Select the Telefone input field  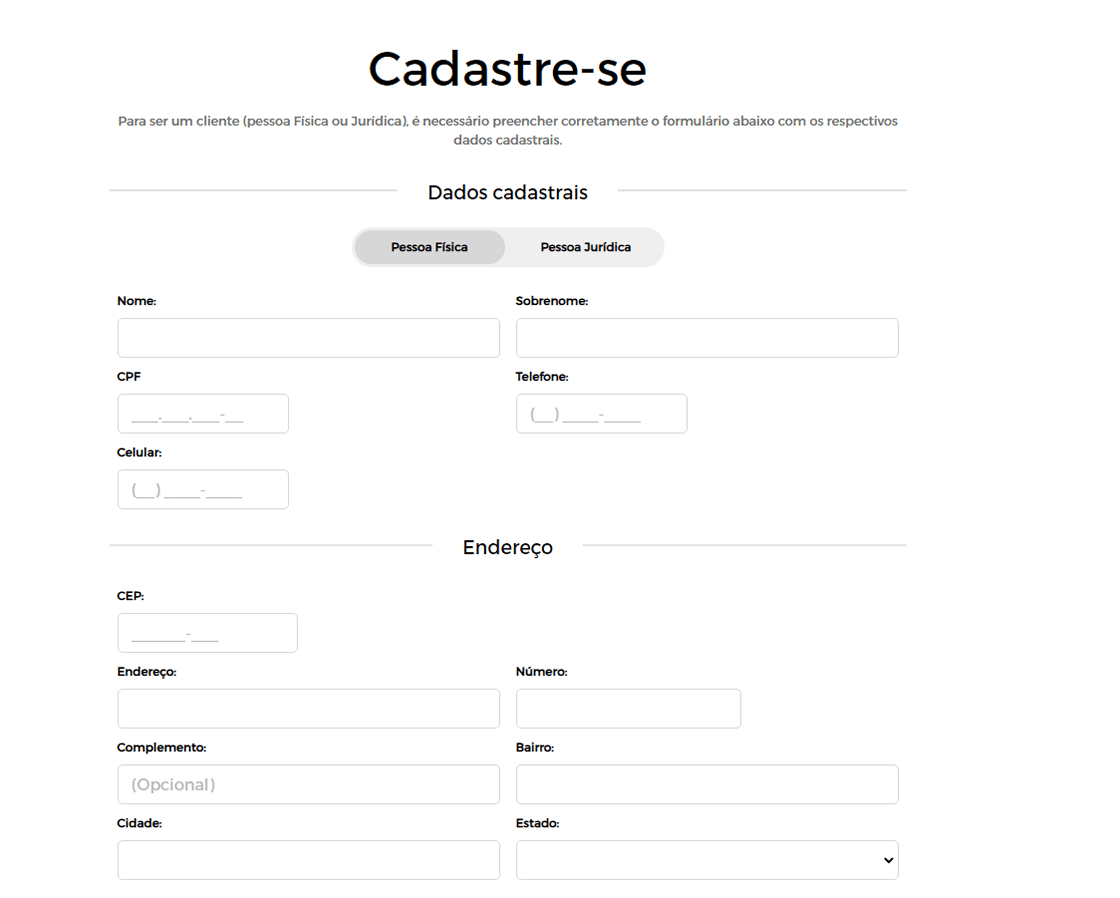601,414
